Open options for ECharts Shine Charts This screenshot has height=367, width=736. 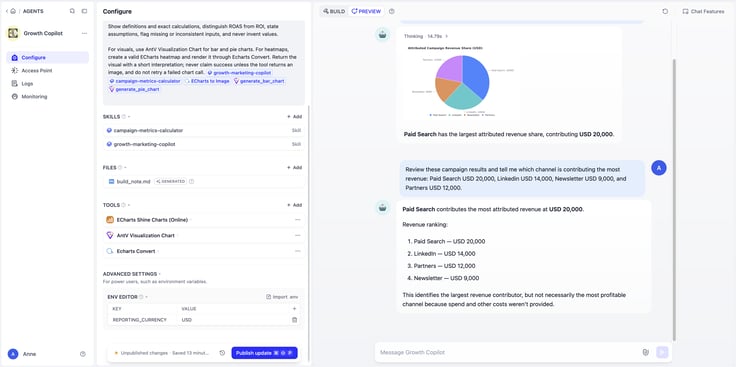tap(298, 220)
